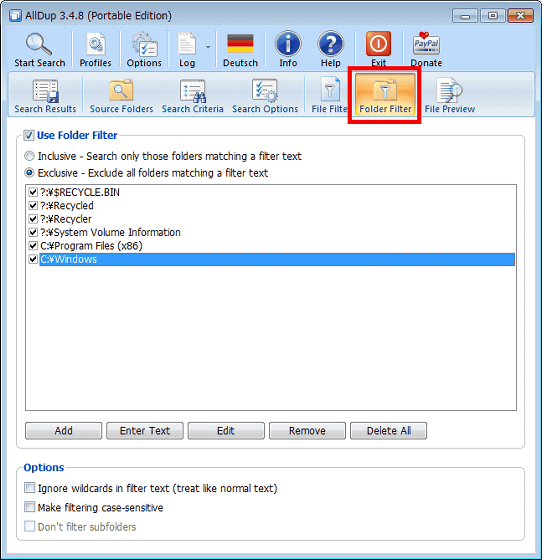Viewport: 542px width, 560px height.
Task: Switch to the Search Results tab
Action: 45,96
